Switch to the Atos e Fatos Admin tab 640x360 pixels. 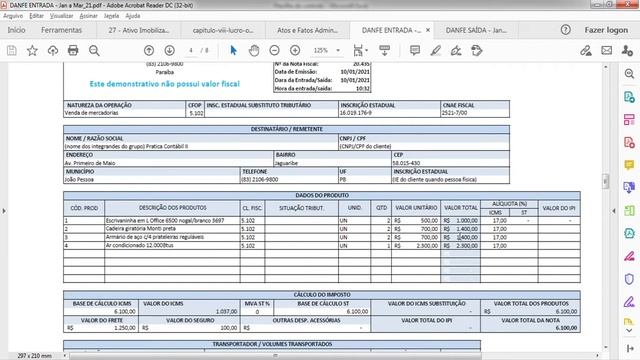click(307, 30)
